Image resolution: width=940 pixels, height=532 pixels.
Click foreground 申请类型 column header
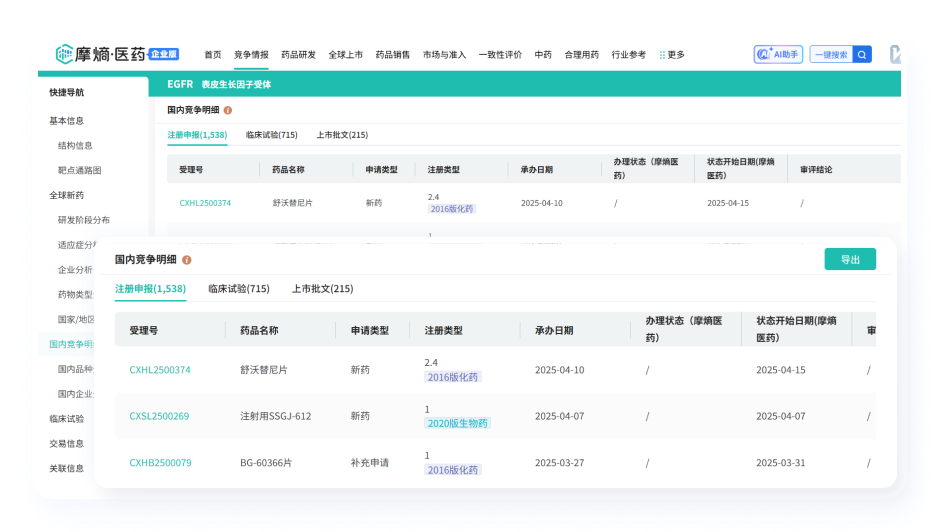[370, 330]
